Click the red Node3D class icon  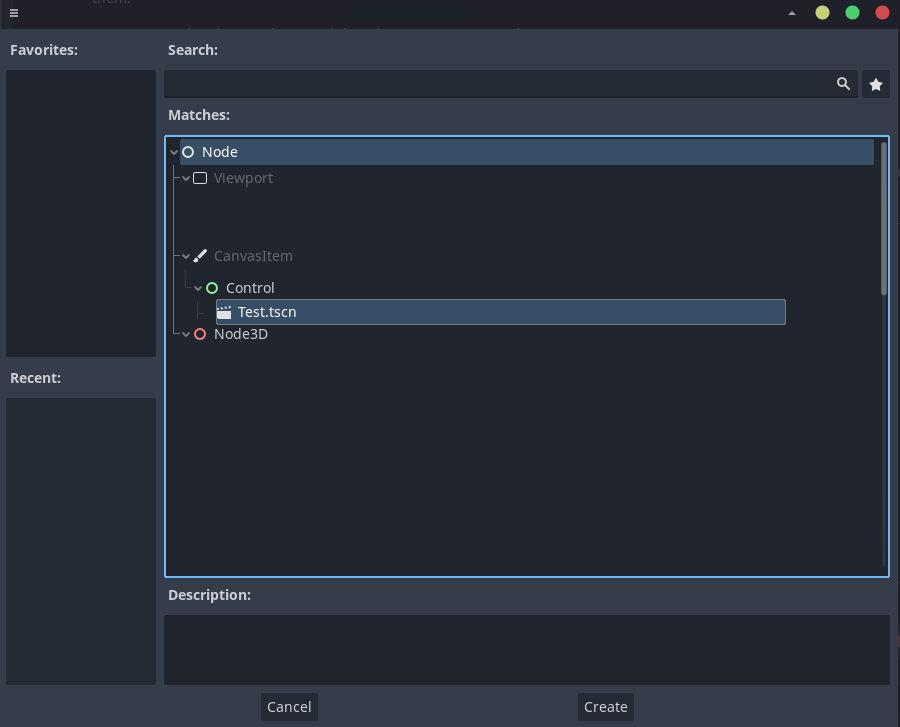pos(200,334)
